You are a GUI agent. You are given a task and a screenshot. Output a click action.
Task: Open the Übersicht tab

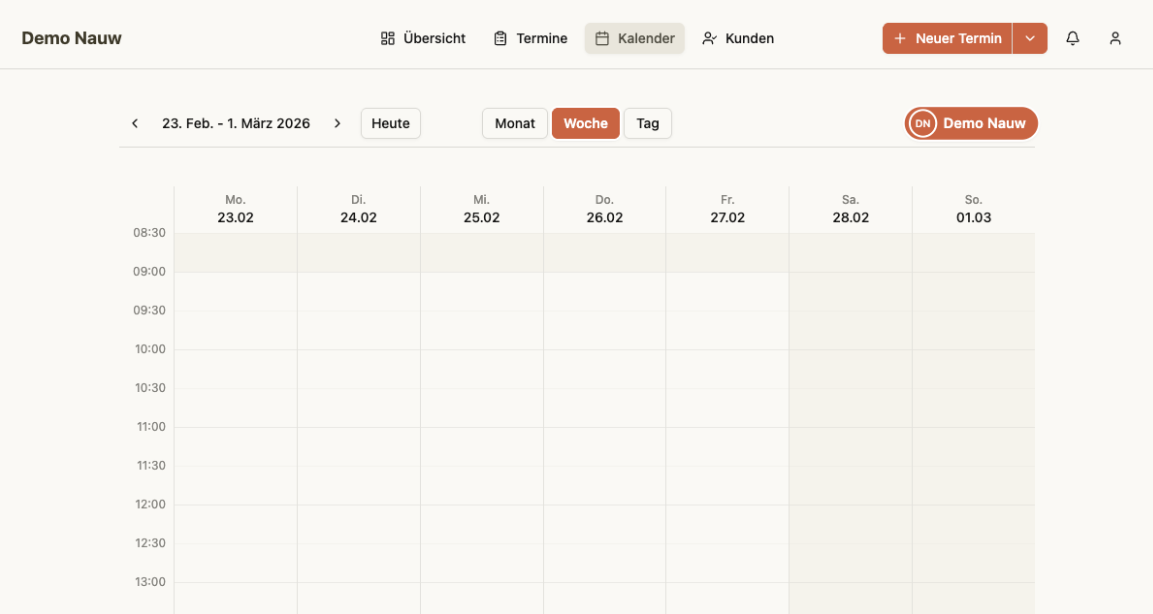pos(423,38)
